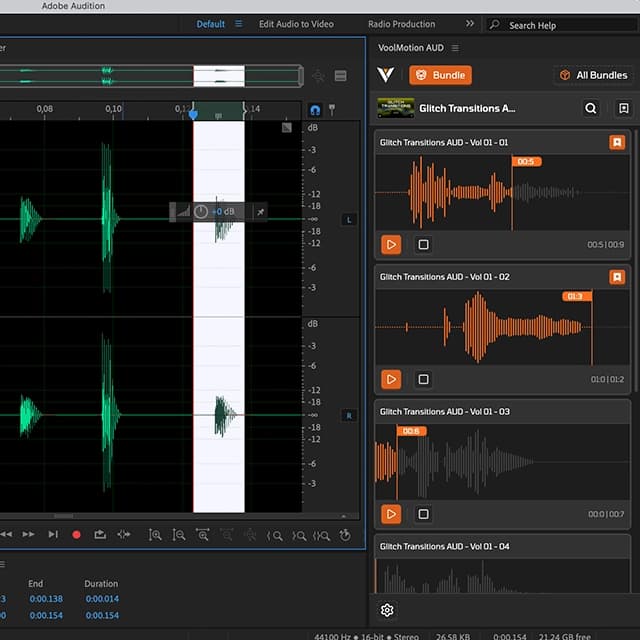Click the orange Bundle button
Viewport: 640px width, 640px height.
pos(440,75)
